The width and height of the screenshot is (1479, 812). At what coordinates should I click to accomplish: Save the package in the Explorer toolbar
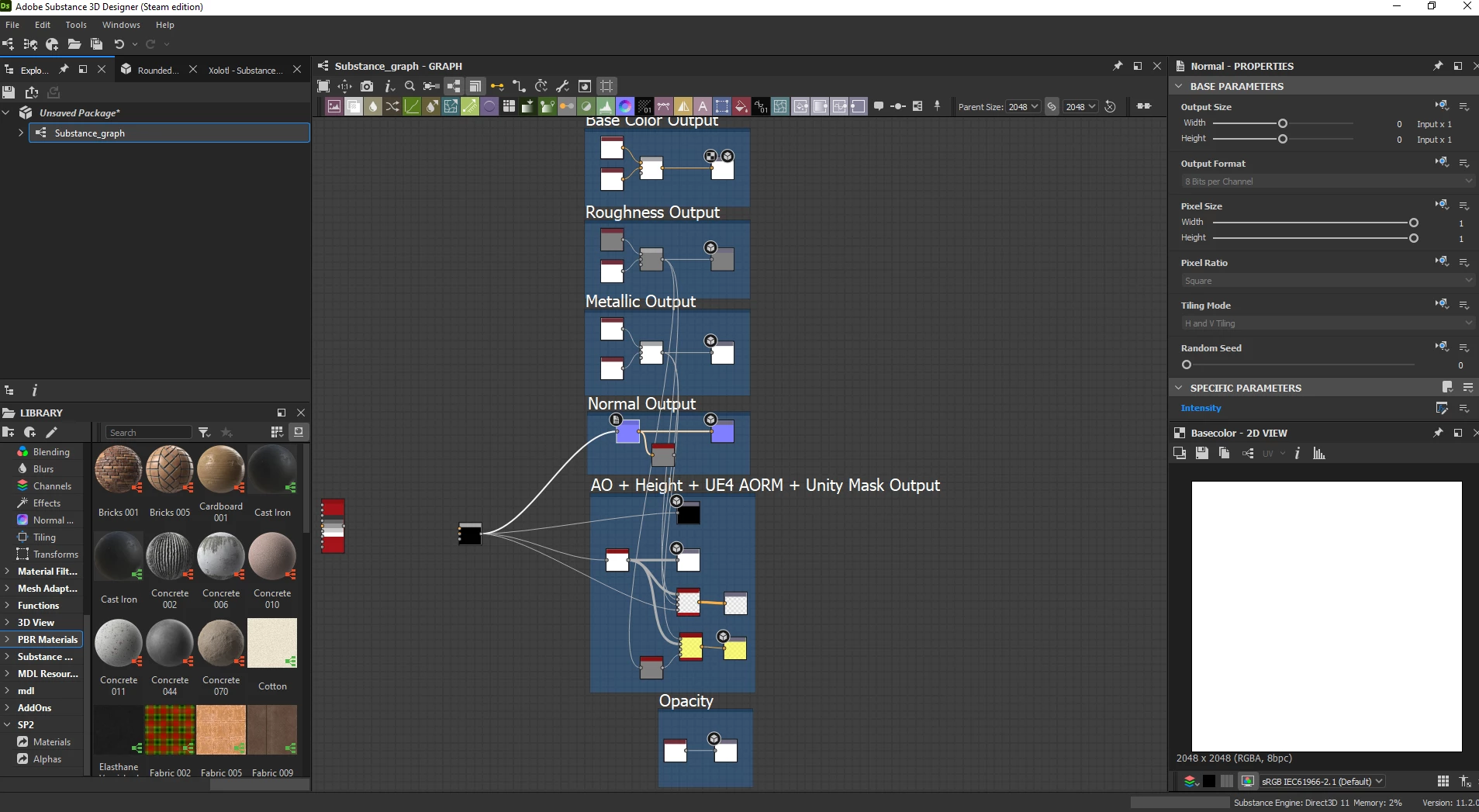tap(9, 92)
